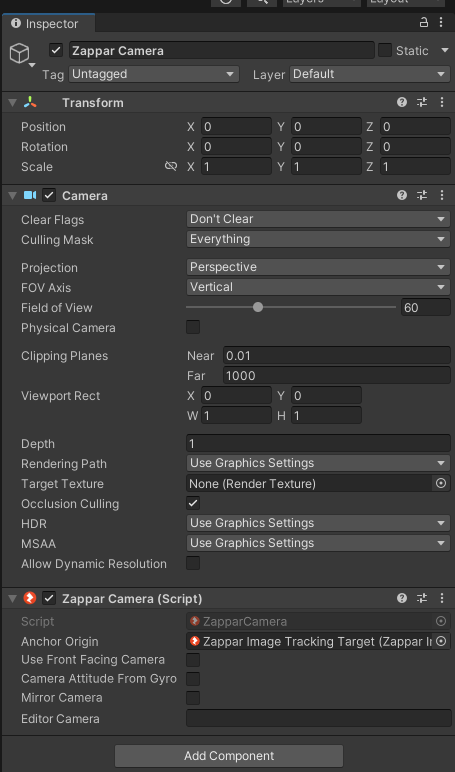Image resolution: width=455 pixels, height=772 pixels.
Task: Open FOV Axis dropdown
Action: click(x=318, y=287)
